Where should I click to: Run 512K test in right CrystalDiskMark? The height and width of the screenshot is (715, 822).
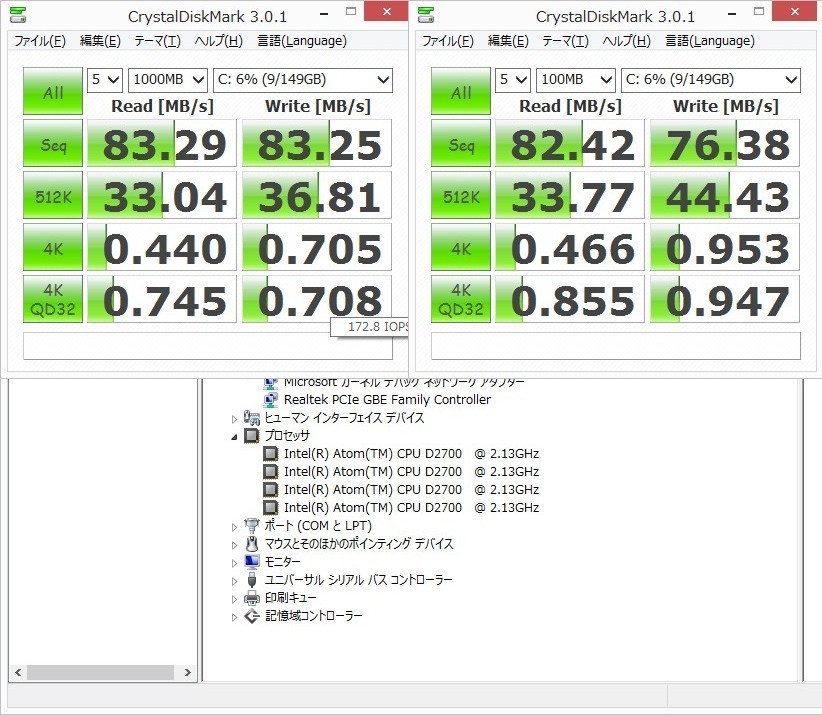coord(461,195)
